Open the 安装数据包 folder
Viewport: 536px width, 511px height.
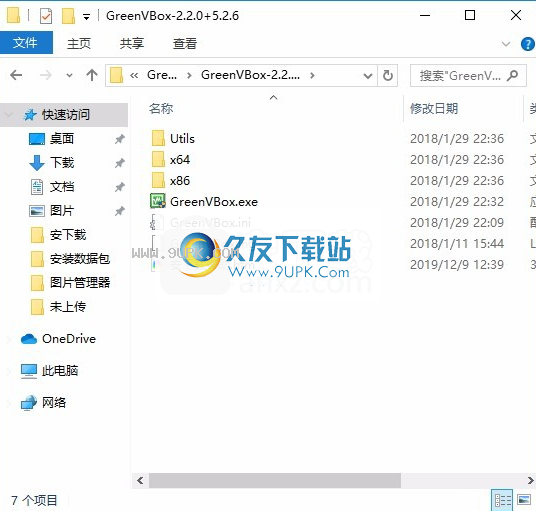point(80,259)
